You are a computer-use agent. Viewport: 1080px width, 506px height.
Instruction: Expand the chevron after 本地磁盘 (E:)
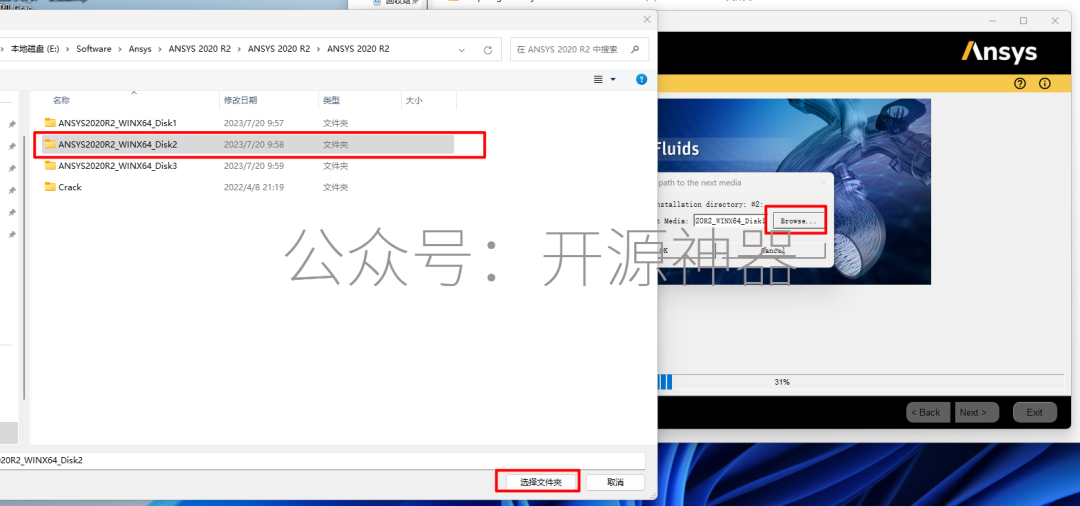(x=68, y=49)
